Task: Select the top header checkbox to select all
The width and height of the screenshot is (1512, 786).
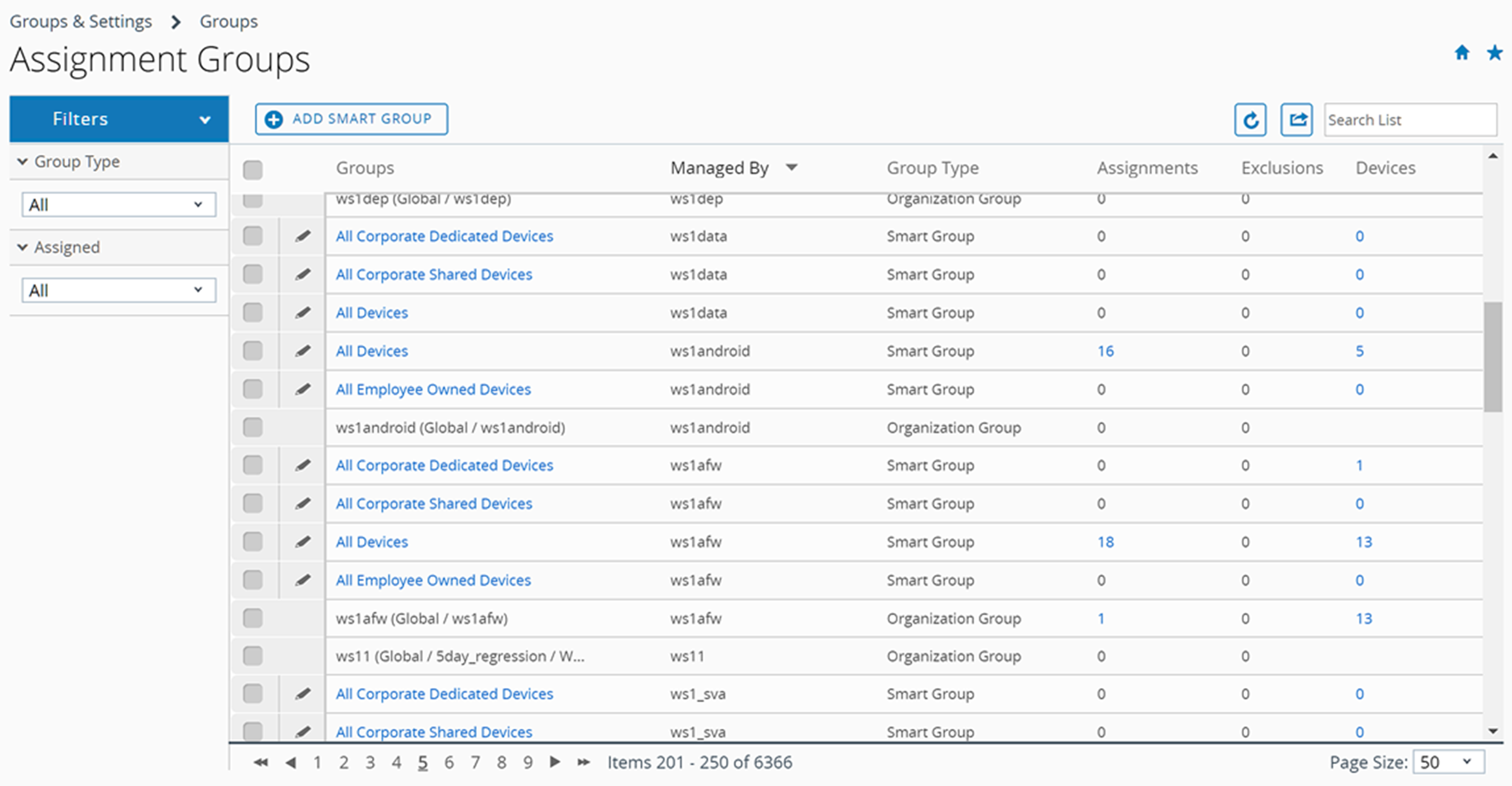Action: point(253,168)
